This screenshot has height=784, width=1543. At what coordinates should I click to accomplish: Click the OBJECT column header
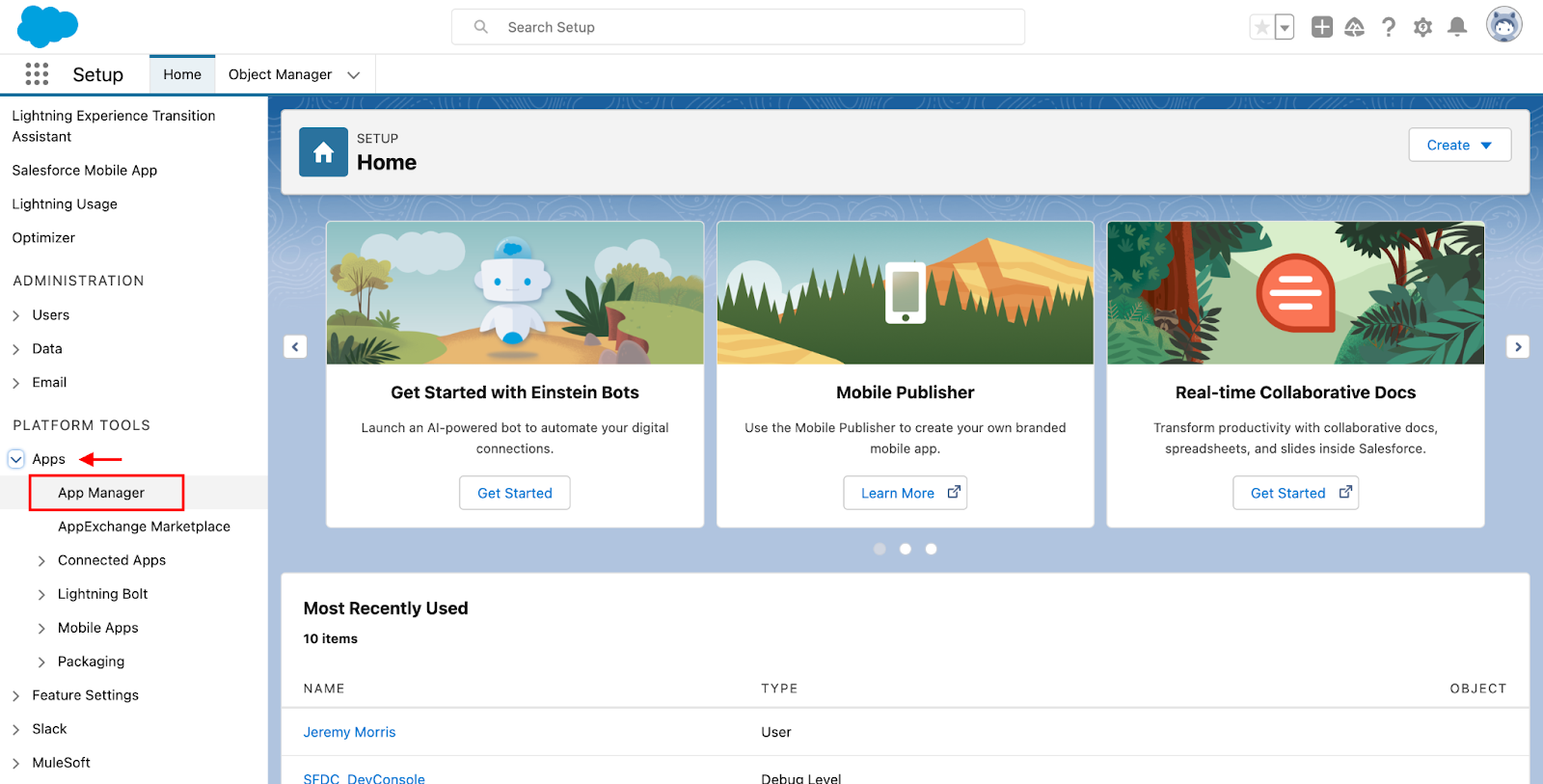point(1478,689)
